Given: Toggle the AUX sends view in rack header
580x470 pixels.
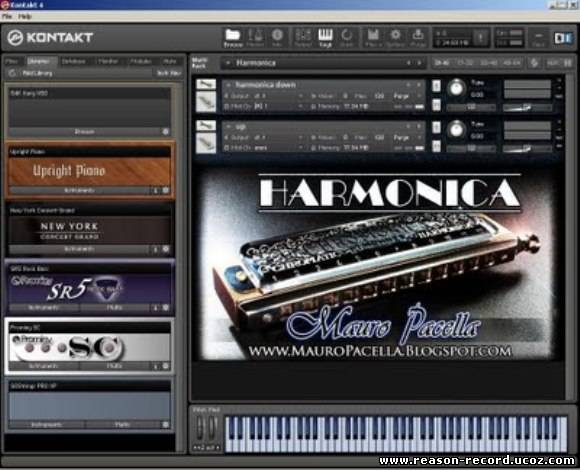Looking at the screenshot, I should tap(553, 63).
